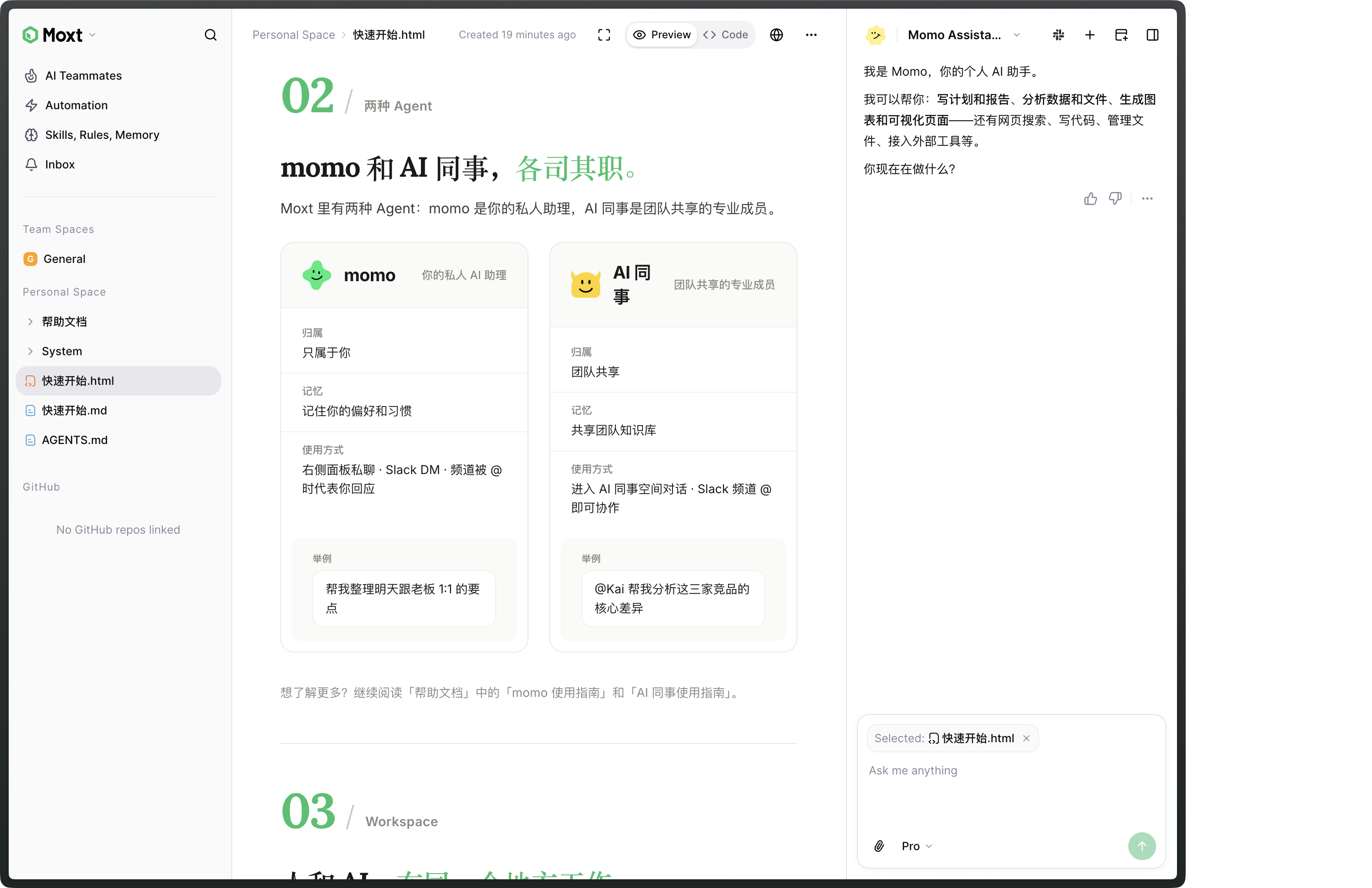Toggle the right side panel icon
Screen dimensions: 1372x888
(1152, 35)
